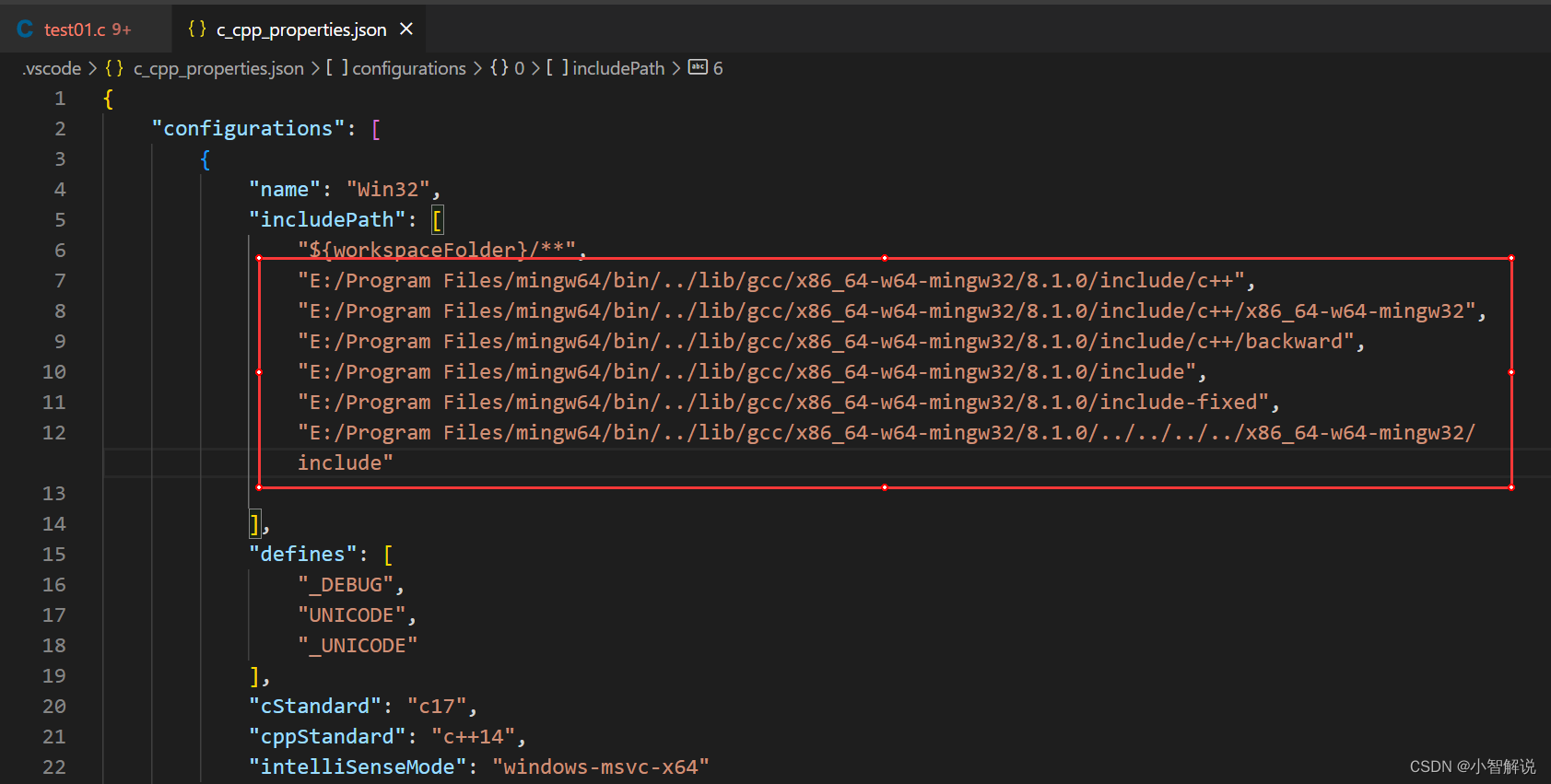Click the opening bracket after includePath on line 5

(x=438, y=220)
